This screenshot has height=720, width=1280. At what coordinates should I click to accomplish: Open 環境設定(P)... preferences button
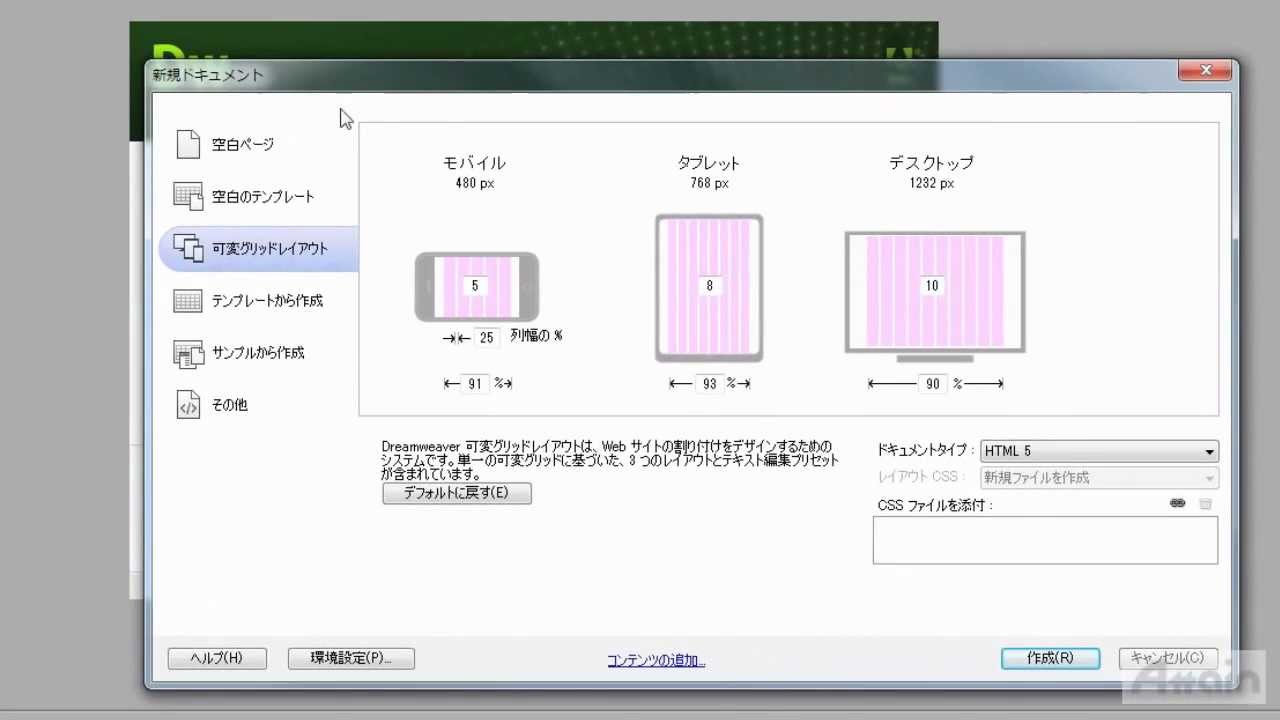coord(351,658)
